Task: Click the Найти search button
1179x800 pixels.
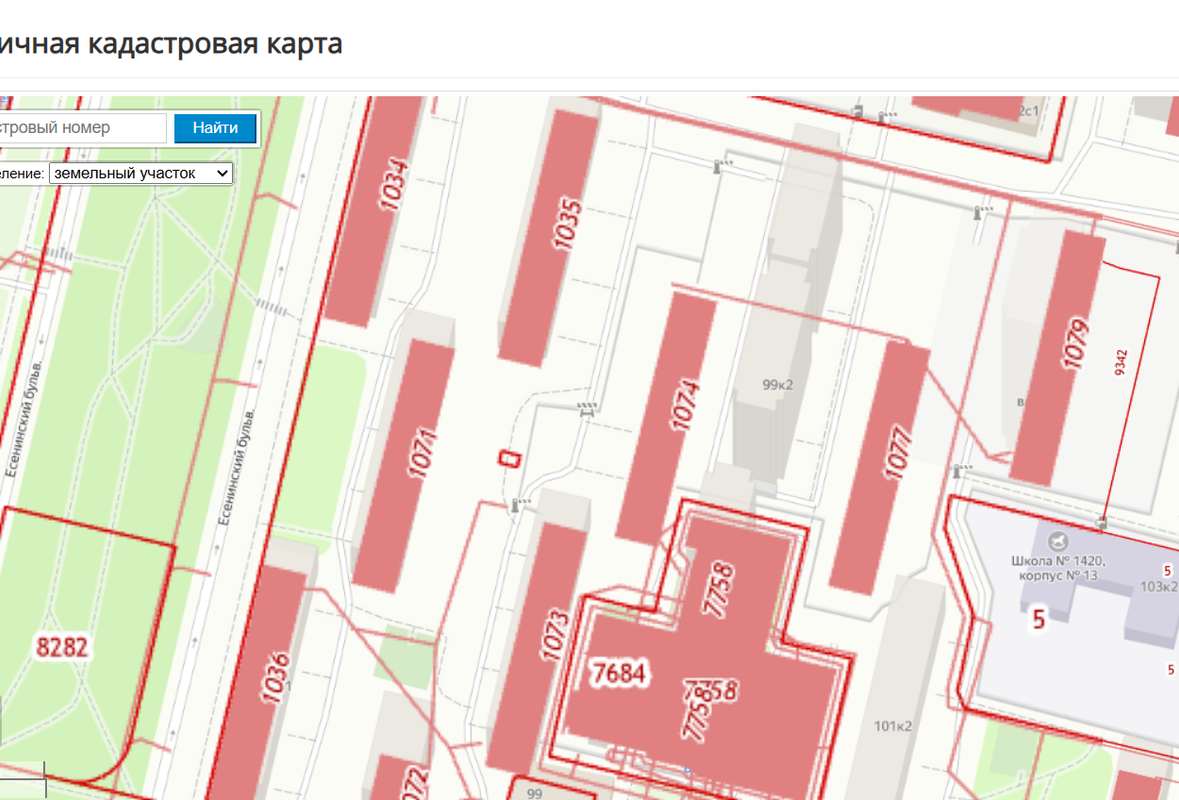Action: coord(215,128)
